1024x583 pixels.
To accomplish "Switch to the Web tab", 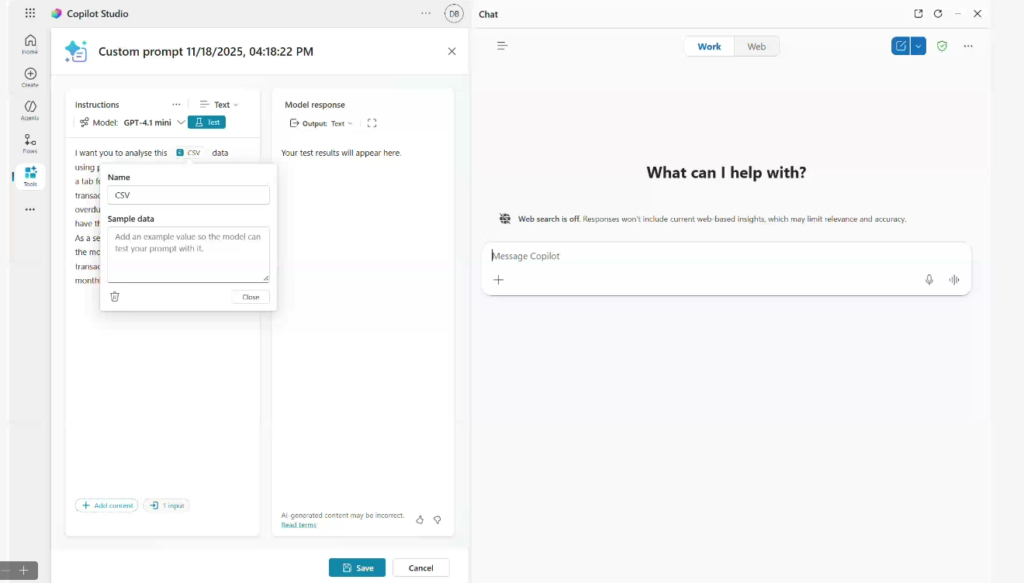I will (756, 46).
